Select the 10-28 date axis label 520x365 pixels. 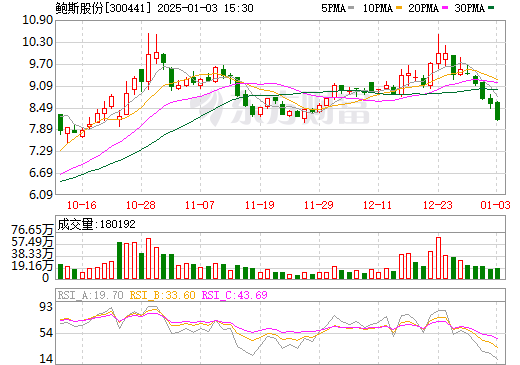point(141,205)
